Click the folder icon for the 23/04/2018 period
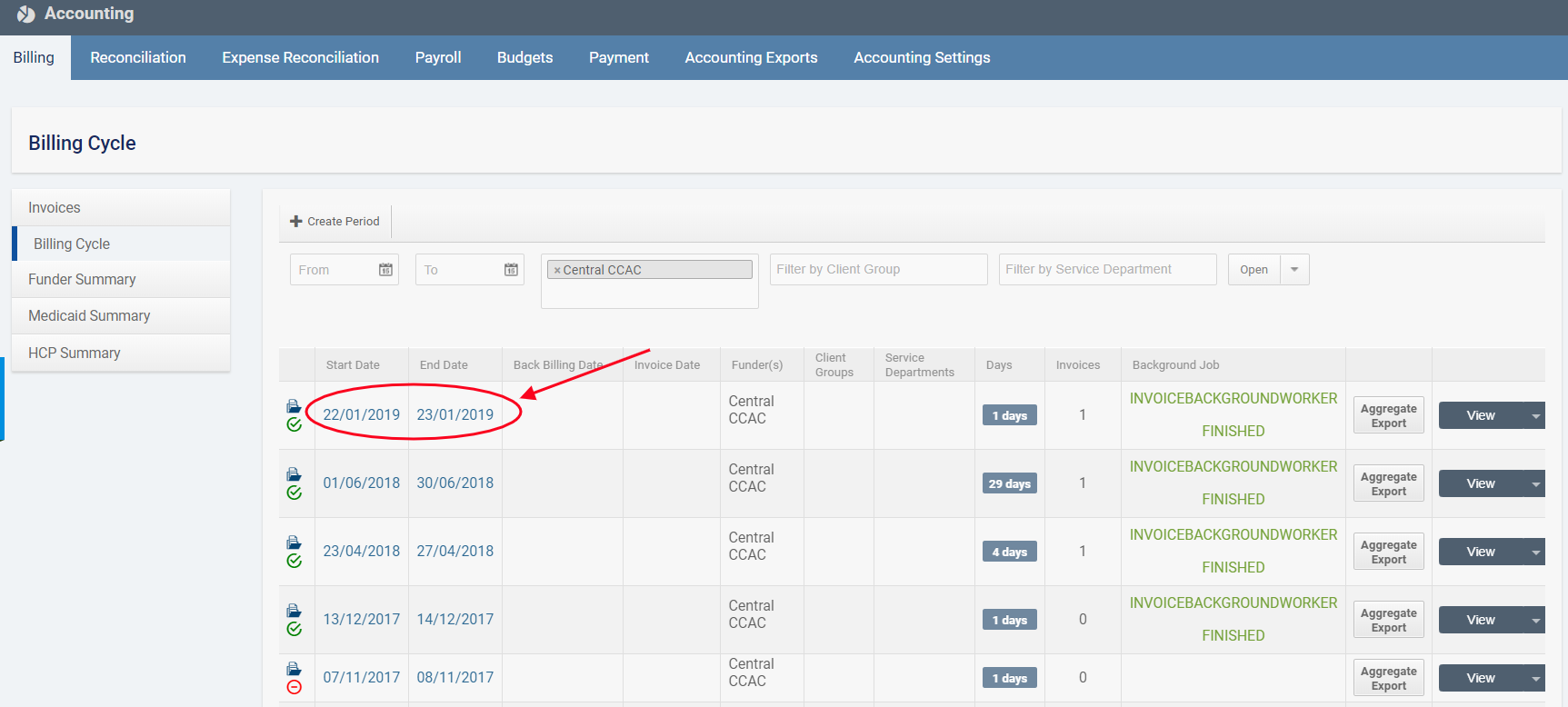The image size is (1568, 707). point(294,543)
